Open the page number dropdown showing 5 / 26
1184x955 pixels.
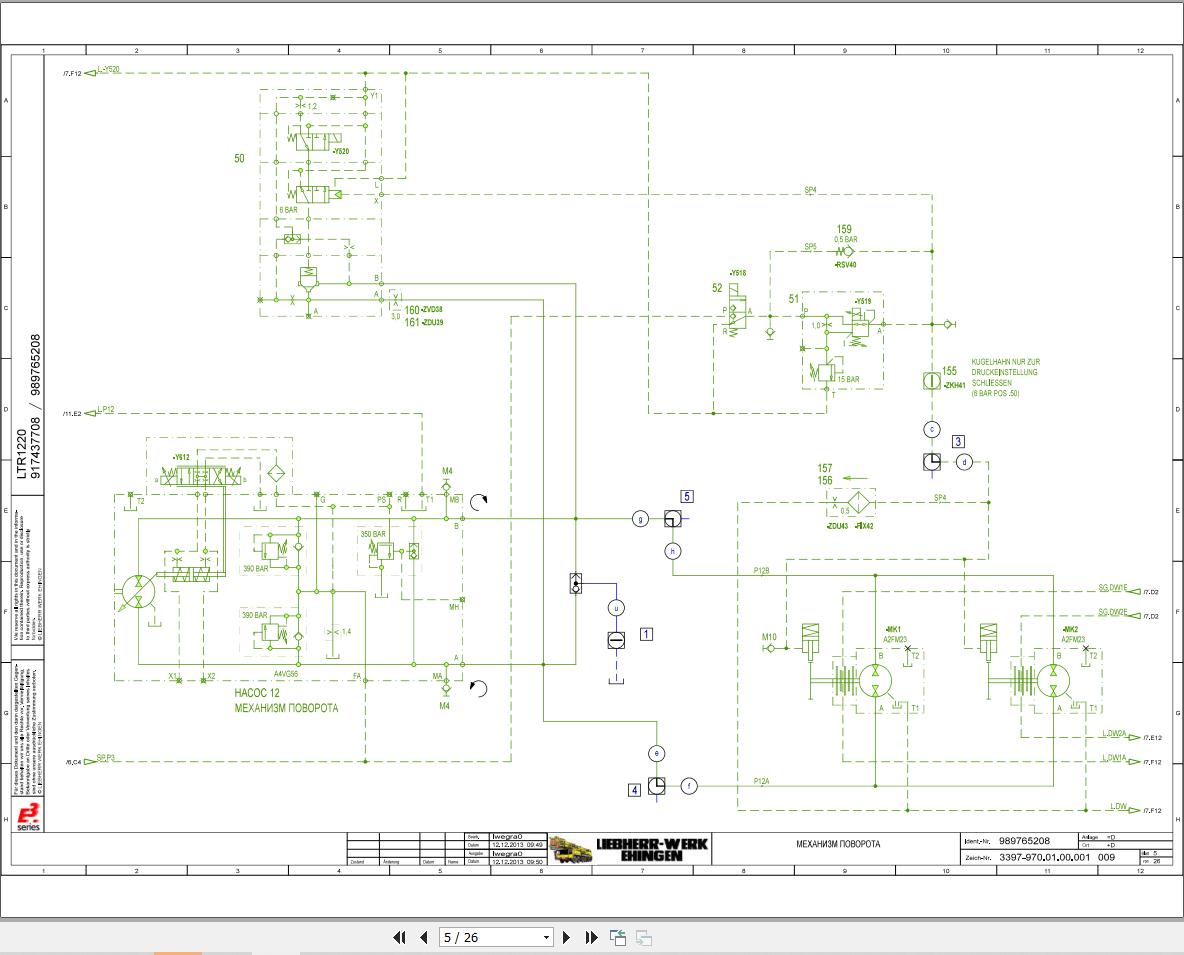[x=546, y=937]
